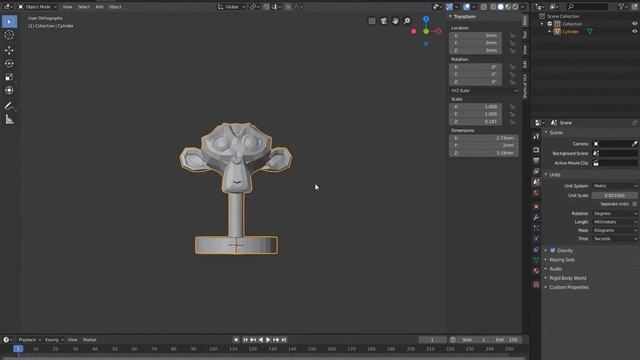This screenshot has height=360, width=640.
Task: Choose the Measure ruler tool
Action: point(9,119)
